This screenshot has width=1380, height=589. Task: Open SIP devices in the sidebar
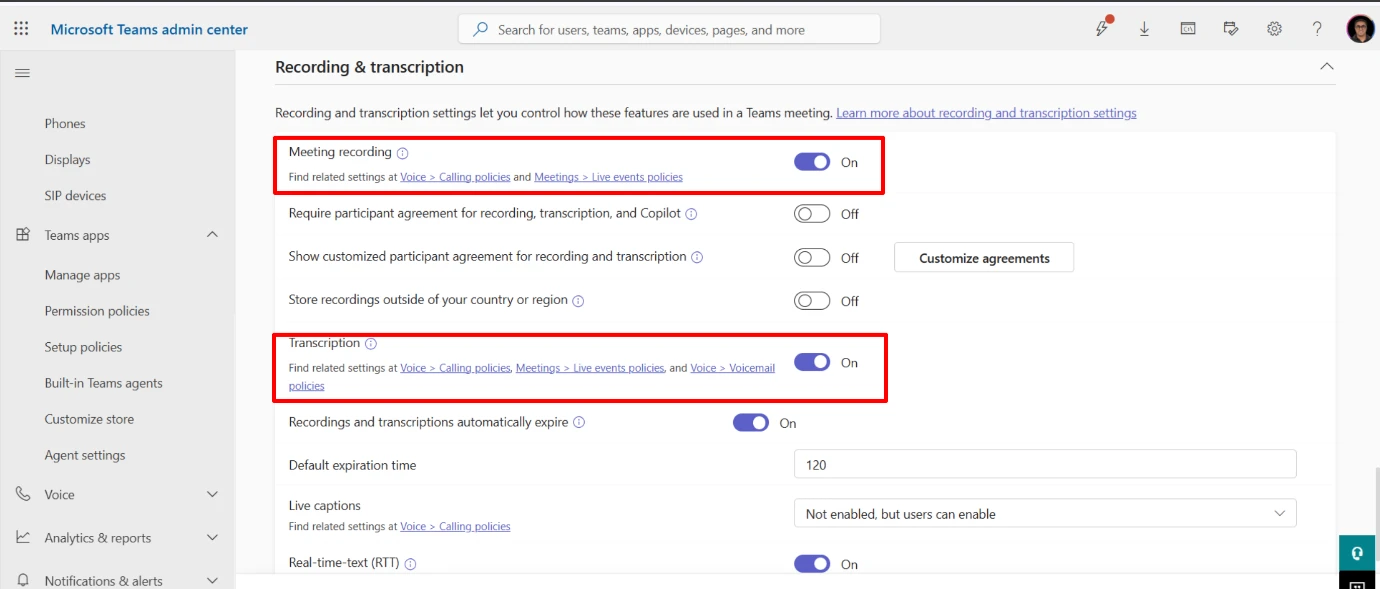[x=75, y=196]
